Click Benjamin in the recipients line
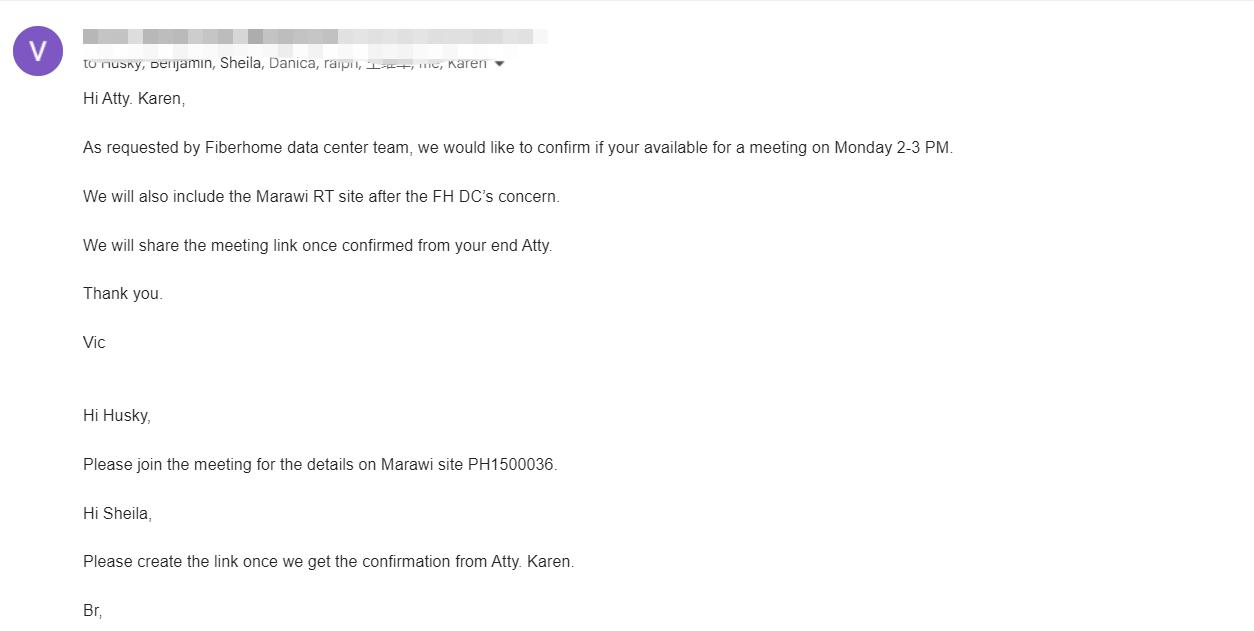Viewport: 1254px width, 631px height. [182, 64]
